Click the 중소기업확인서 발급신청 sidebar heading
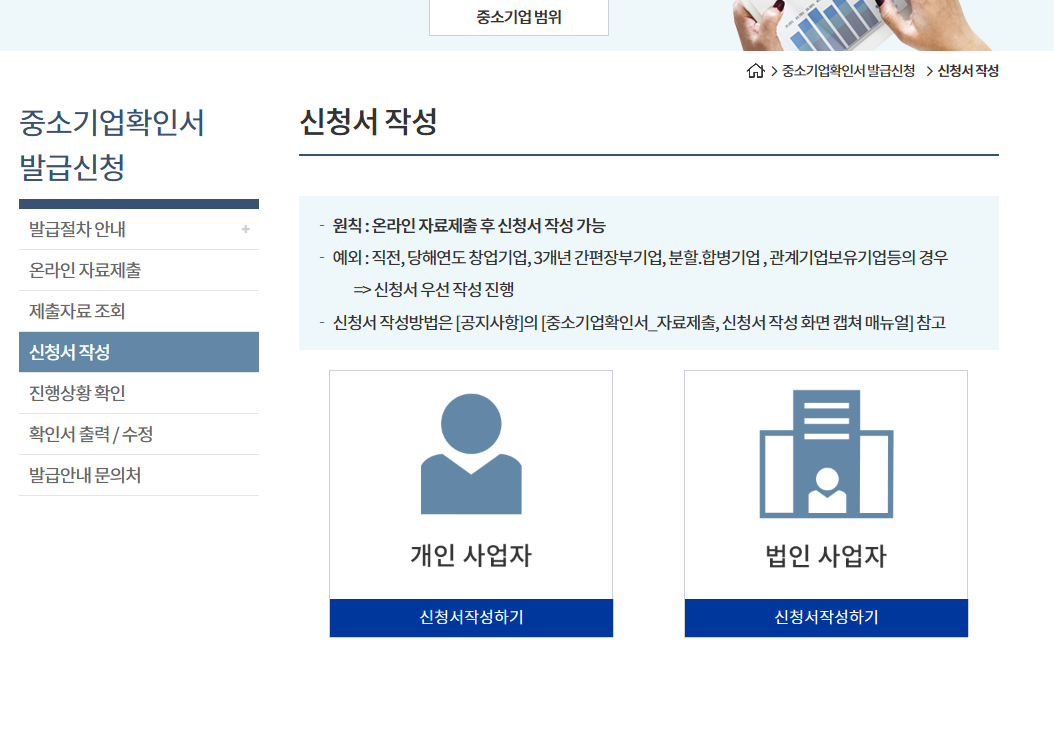 point(112,144)
